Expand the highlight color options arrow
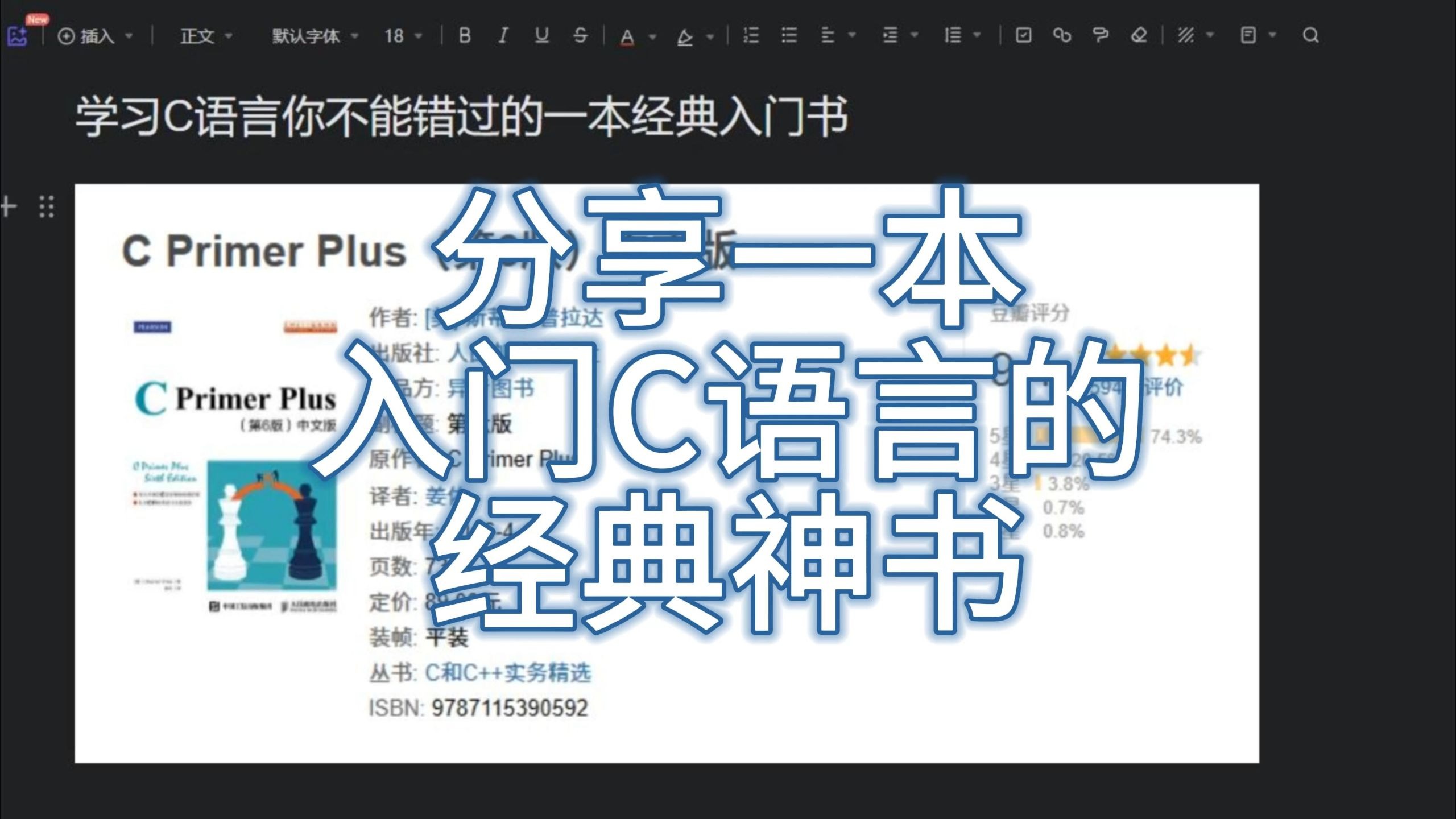The image size is (1456, 819). point(710,36)
